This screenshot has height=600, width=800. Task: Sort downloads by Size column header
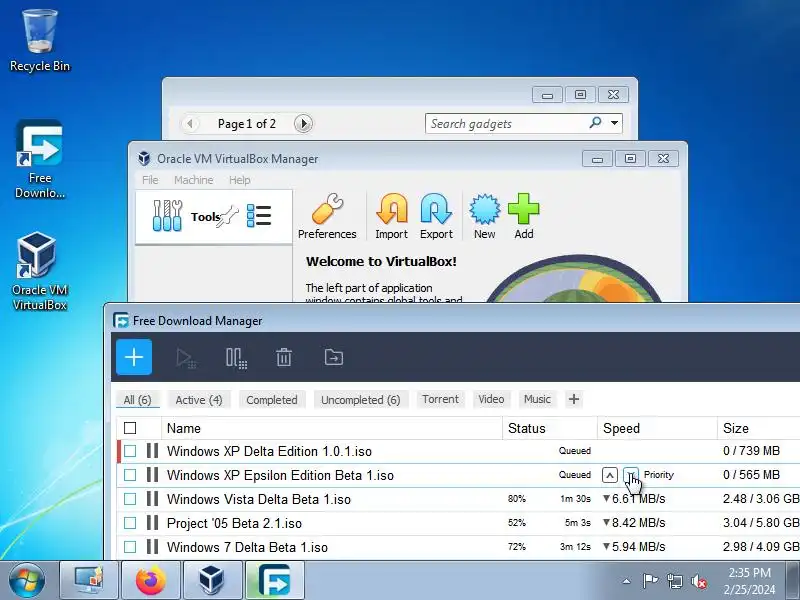tap(759, 428)
